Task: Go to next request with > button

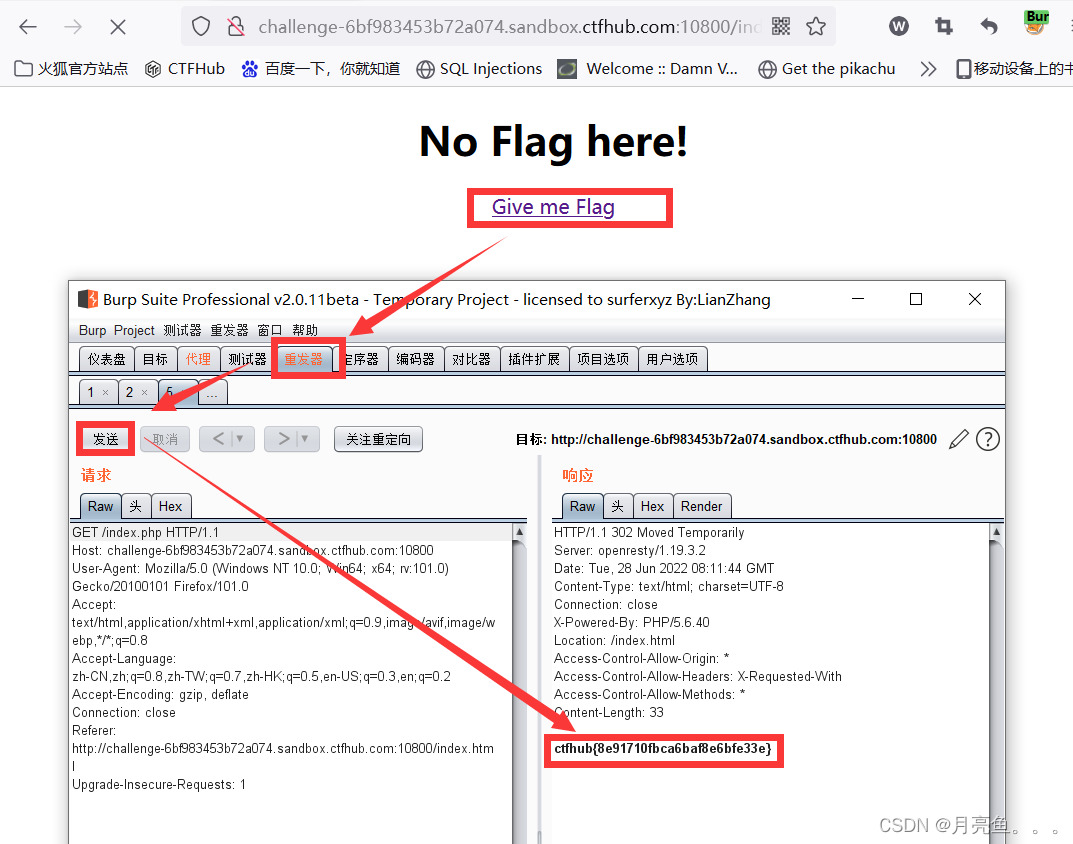Action: click(283, 439)
